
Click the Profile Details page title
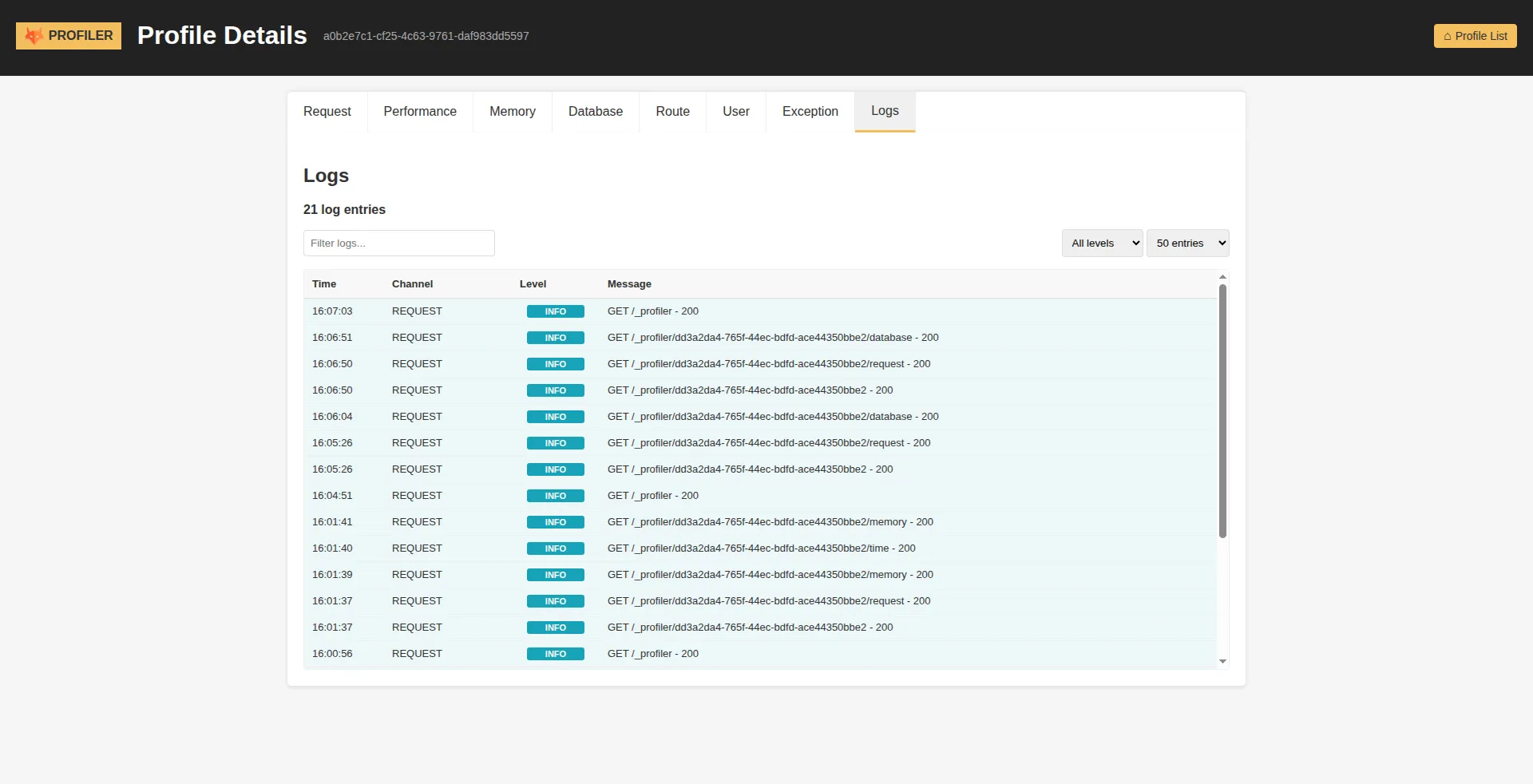pos(222,35)
